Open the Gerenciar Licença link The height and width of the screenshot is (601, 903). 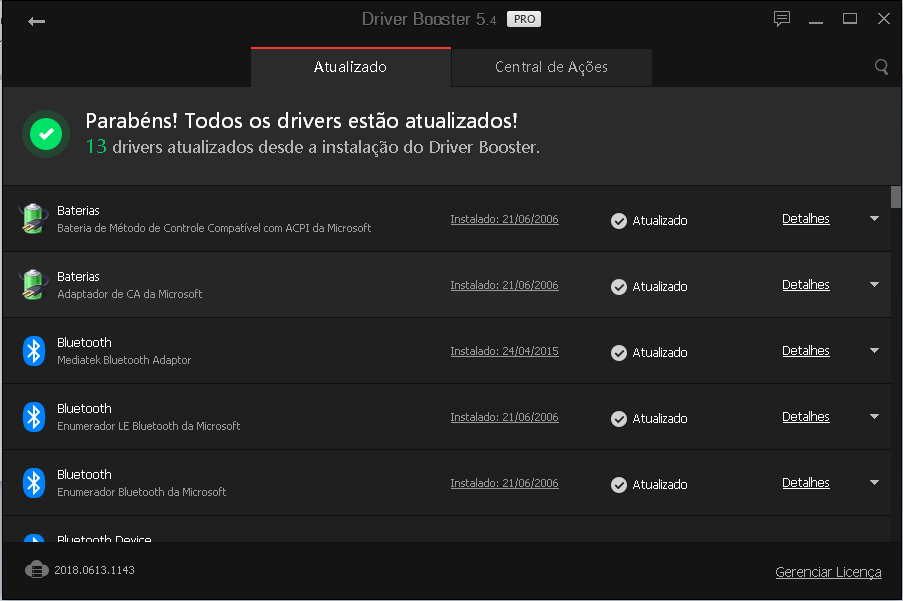tap(828, 572)
